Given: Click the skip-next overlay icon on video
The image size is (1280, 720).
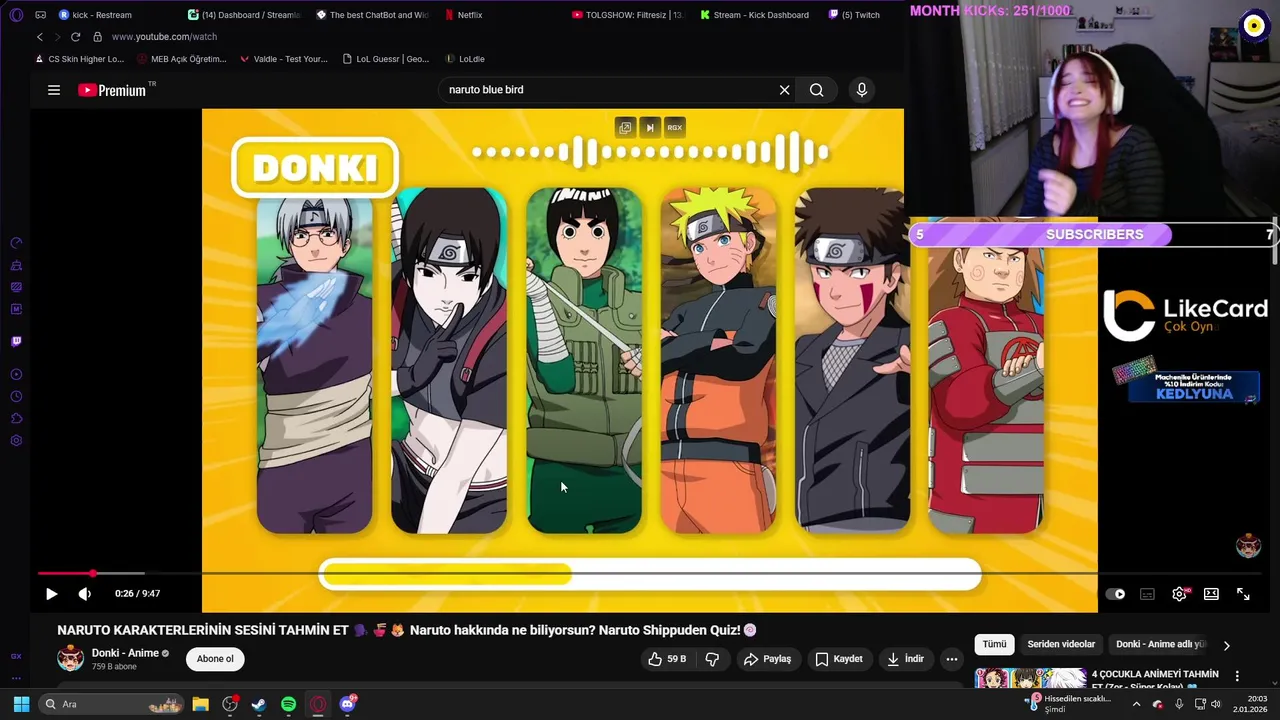Looking at the screenshot, I should click(x=650, y=127).
